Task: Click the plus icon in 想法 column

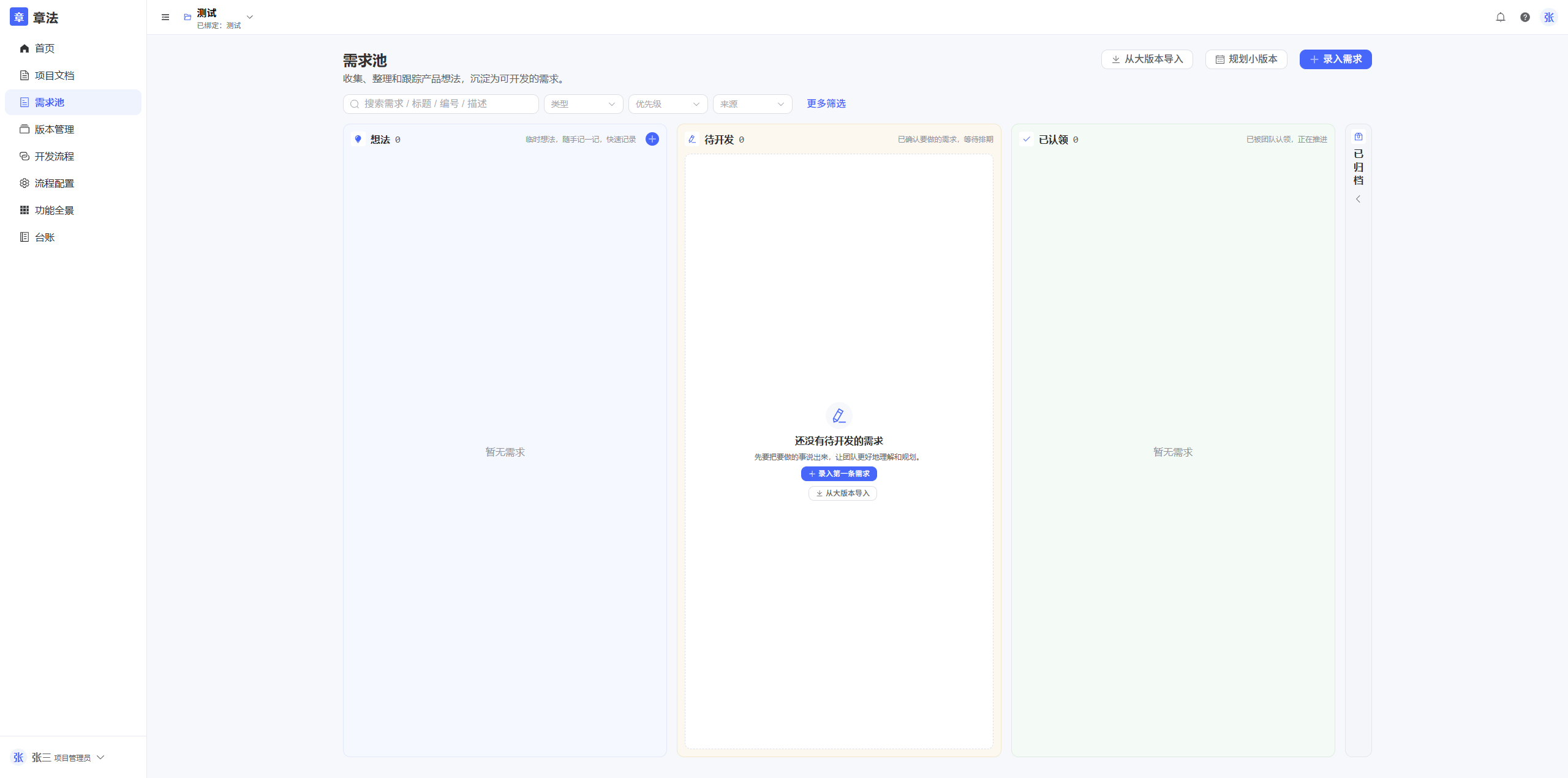Action: pyautogui.click(x=652, y=139)
